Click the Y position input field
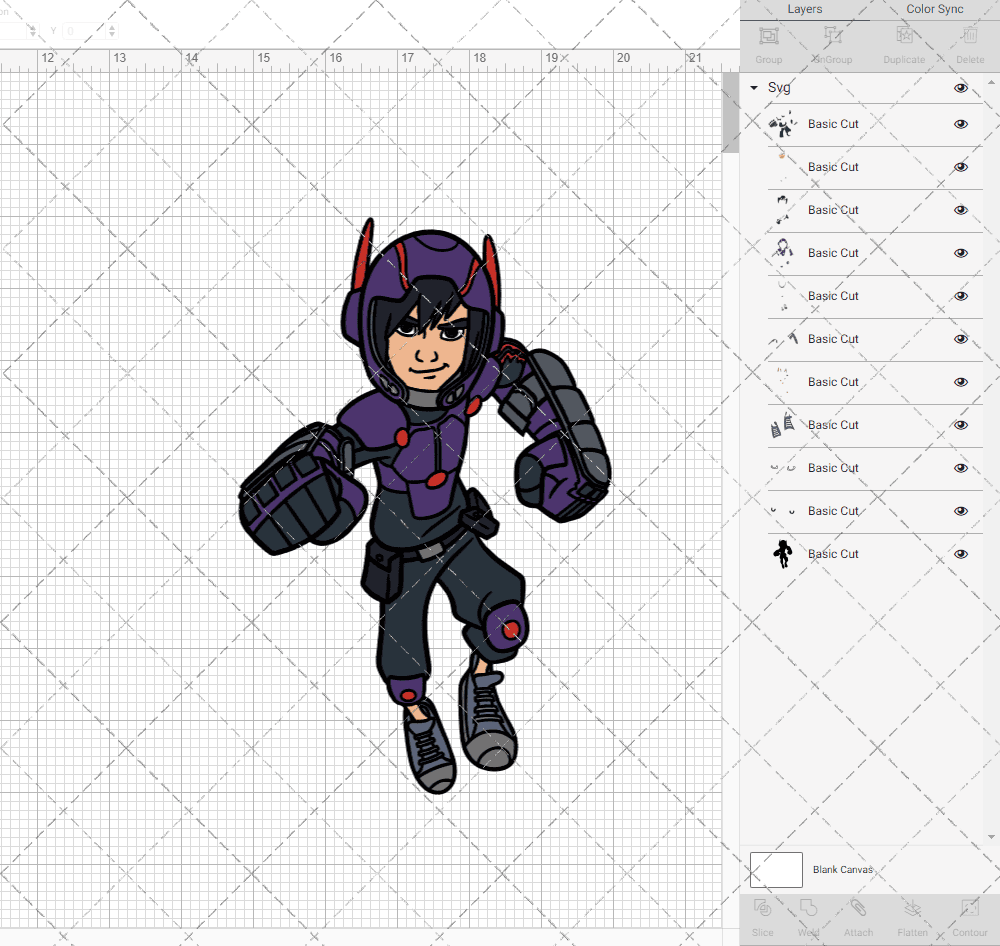This screenshot has height=946, width=1000. coord(84,31)
